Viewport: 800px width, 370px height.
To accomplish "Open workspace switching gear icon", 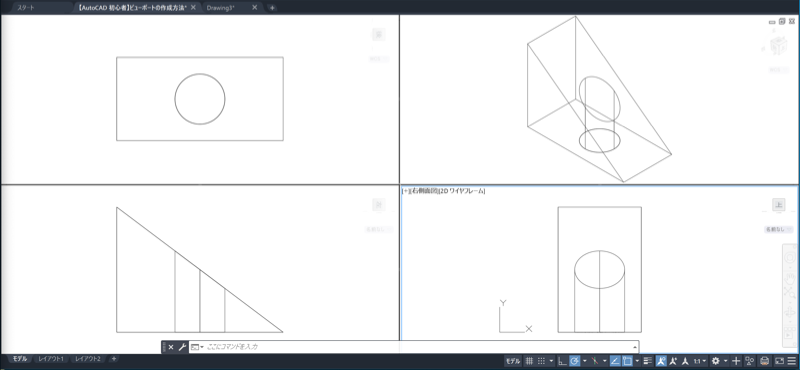I will tap(716, 361).
